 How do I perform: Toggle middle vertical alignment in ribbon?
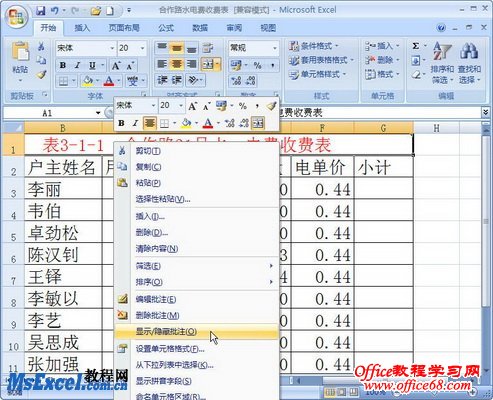pyautogui.click(x=177, y=49)
